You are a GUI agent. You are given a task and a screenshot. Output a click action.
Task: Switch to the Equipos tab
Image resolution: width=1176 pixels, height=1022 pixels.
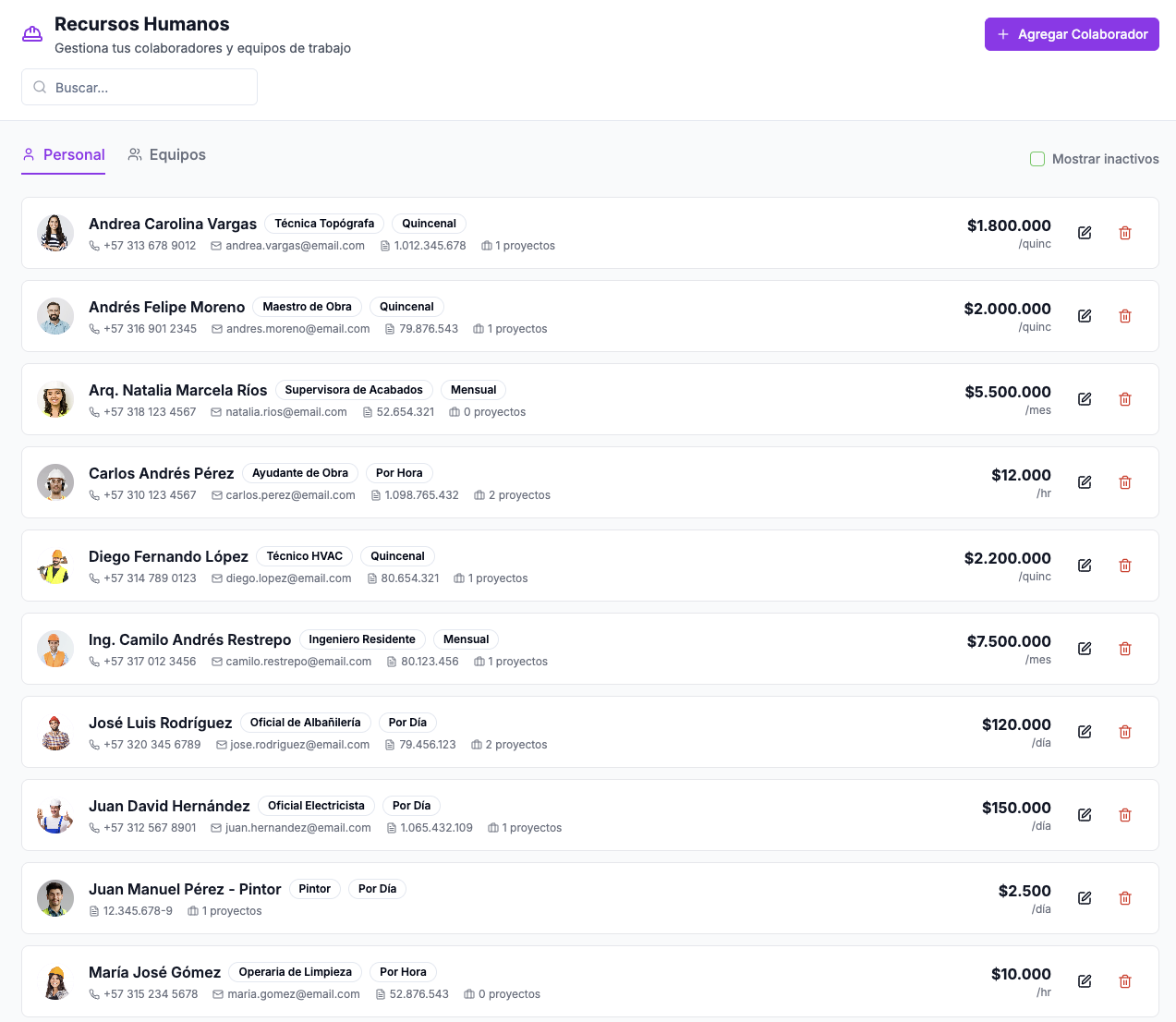point(167,155)
